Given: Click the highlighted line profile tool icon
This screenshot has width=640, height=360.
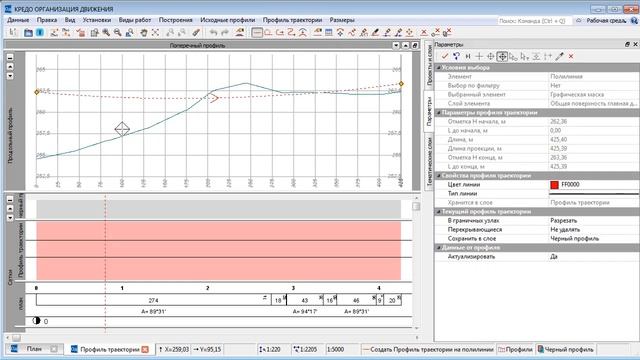Looking at the screenshot, I should (257, 33).
